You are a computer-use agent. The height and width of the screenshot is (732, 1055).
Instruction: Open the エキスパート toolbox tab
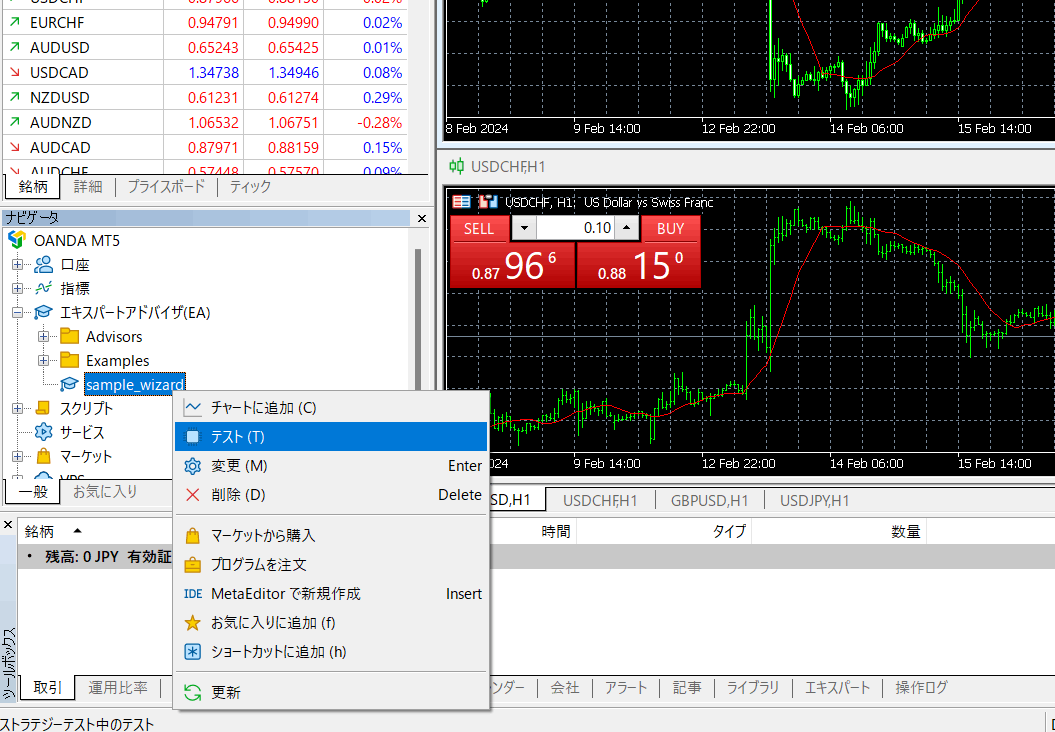(x=838, y=688)
